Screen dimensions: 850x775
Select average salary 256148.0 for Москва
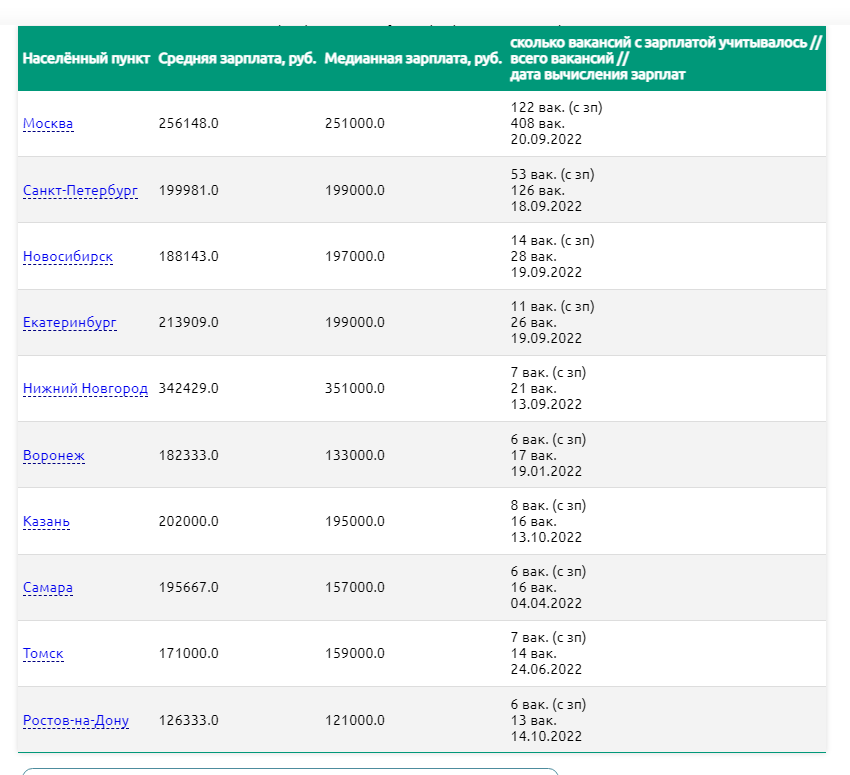[x=189, y=124]
